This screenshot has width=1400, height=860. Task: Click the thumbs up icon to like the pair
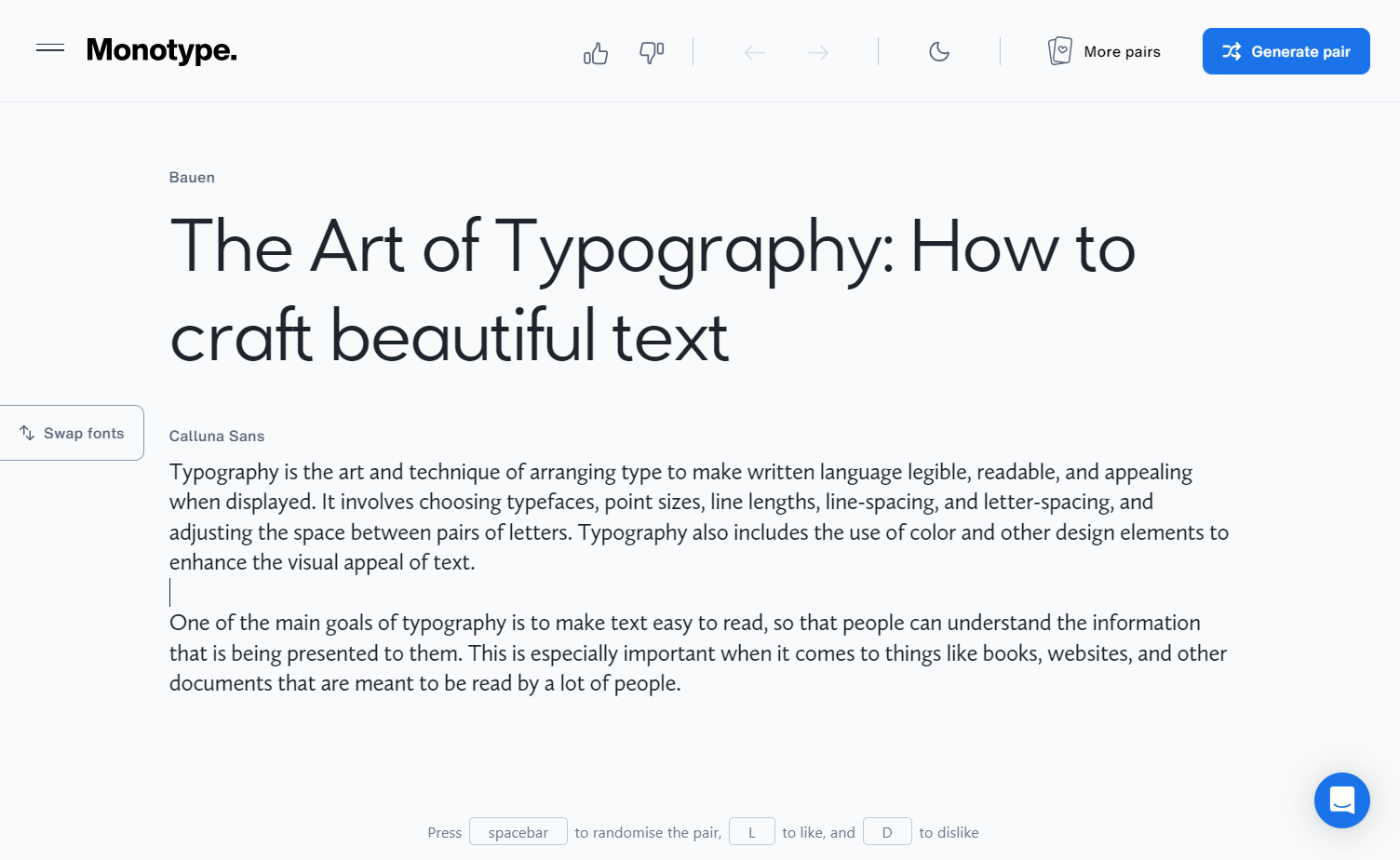pyautogui.click(x=596, y=52)
